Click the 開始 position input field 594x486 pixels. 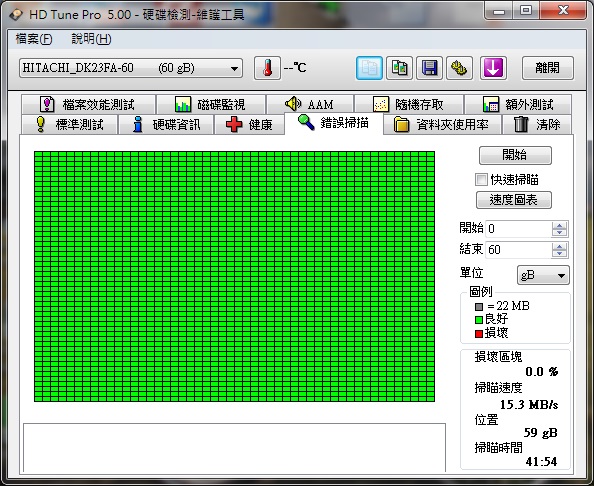518,229
